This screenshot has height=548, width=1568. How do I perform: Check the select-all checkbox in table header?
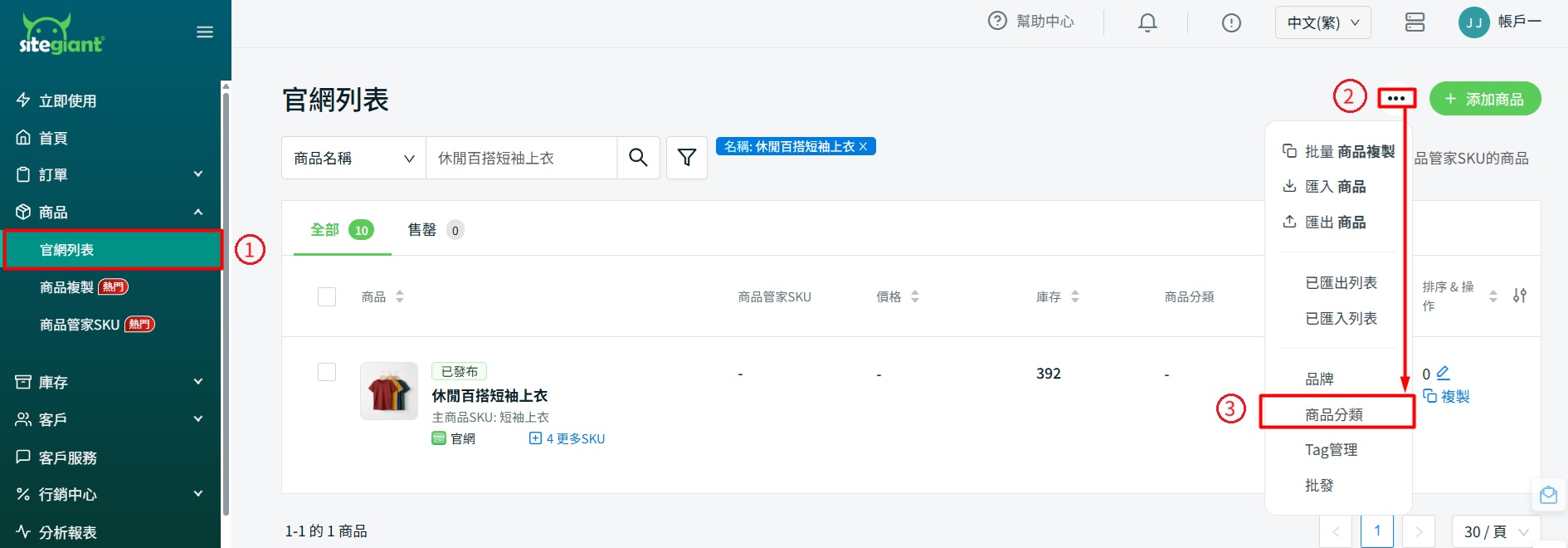(x=327, y=296)
